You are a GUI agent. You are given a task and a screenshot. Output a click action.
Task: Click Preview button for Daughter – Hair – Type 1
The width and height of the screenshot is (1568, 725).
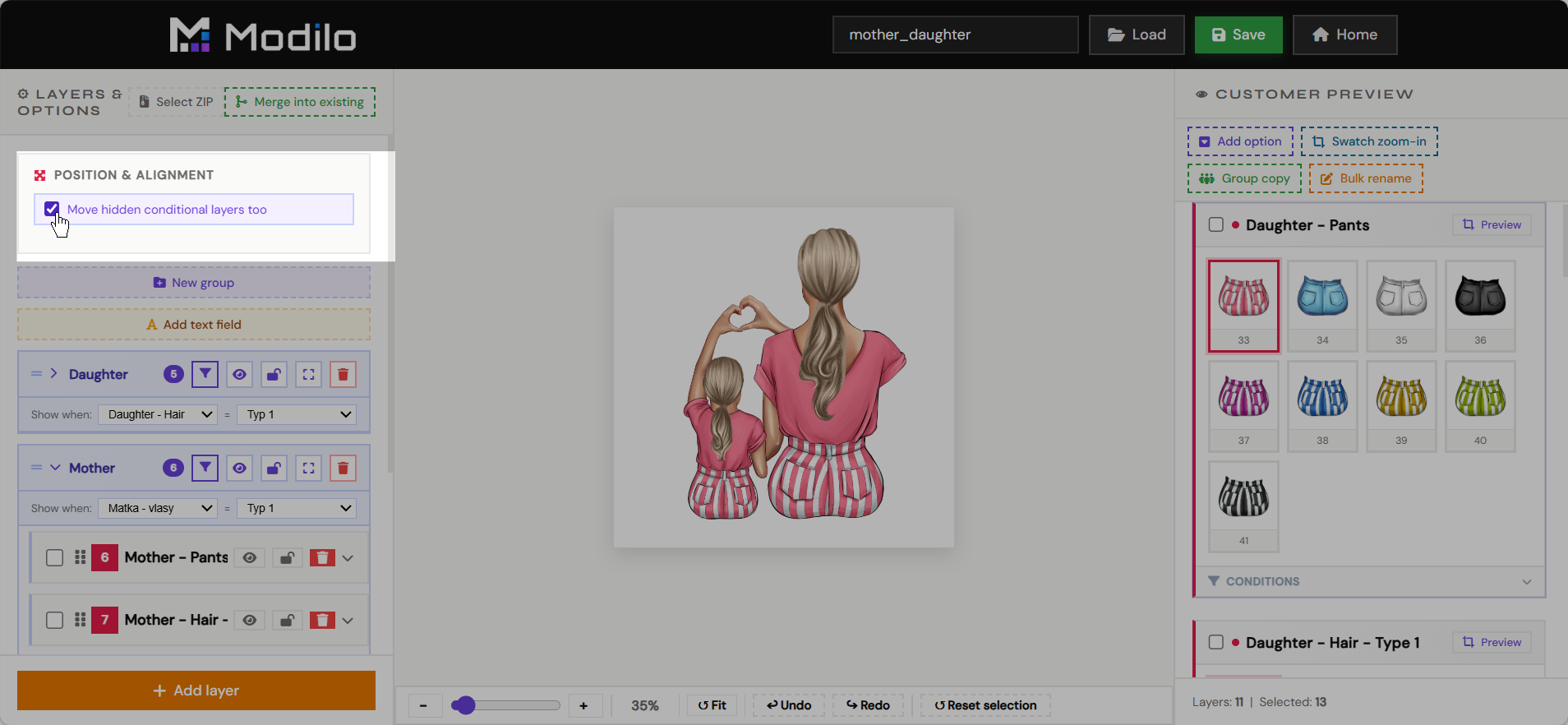pos(1492,642)
